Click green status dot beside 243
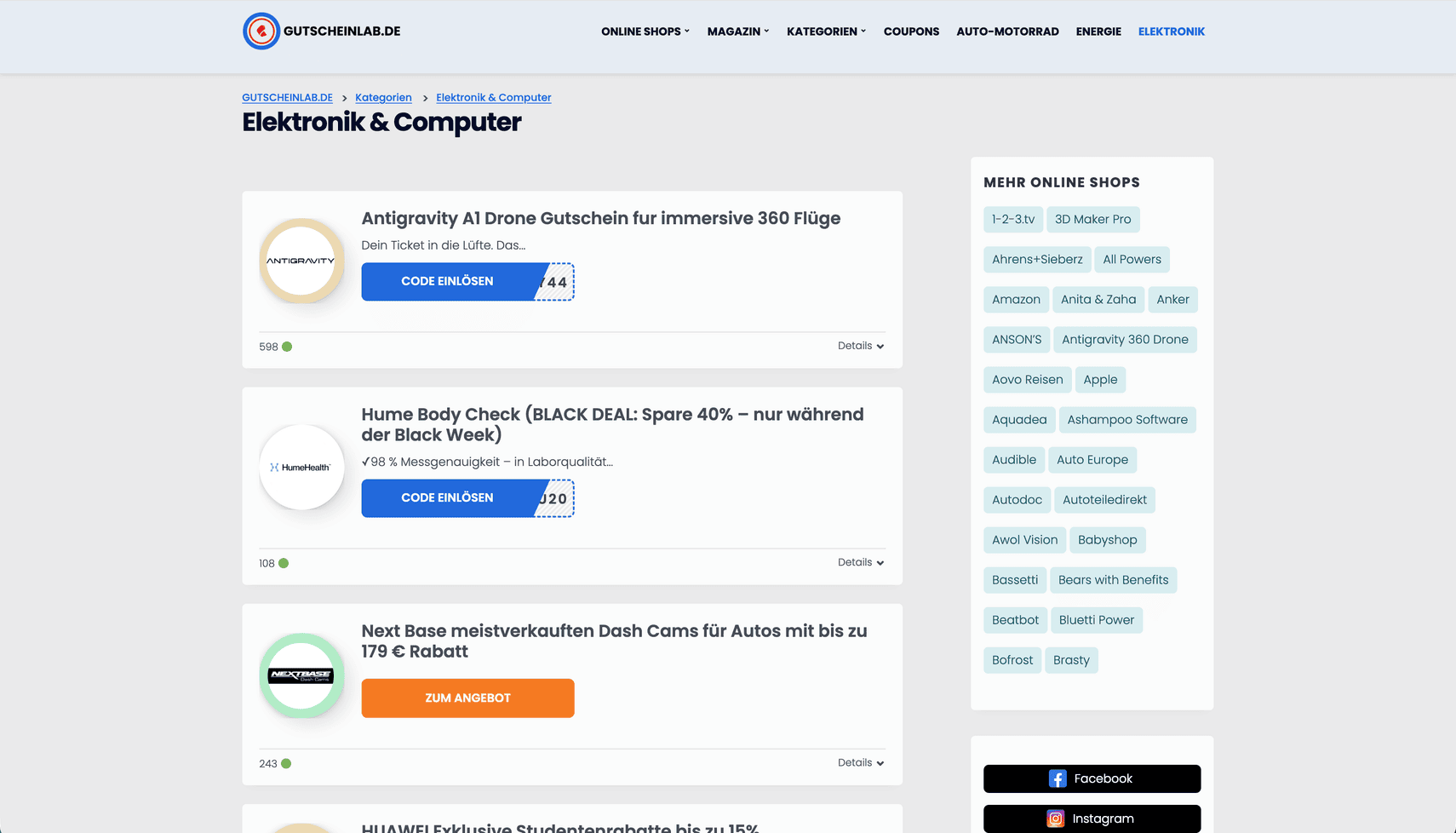The width and height of the screenshot is (1456, 833). pos(286,764)
